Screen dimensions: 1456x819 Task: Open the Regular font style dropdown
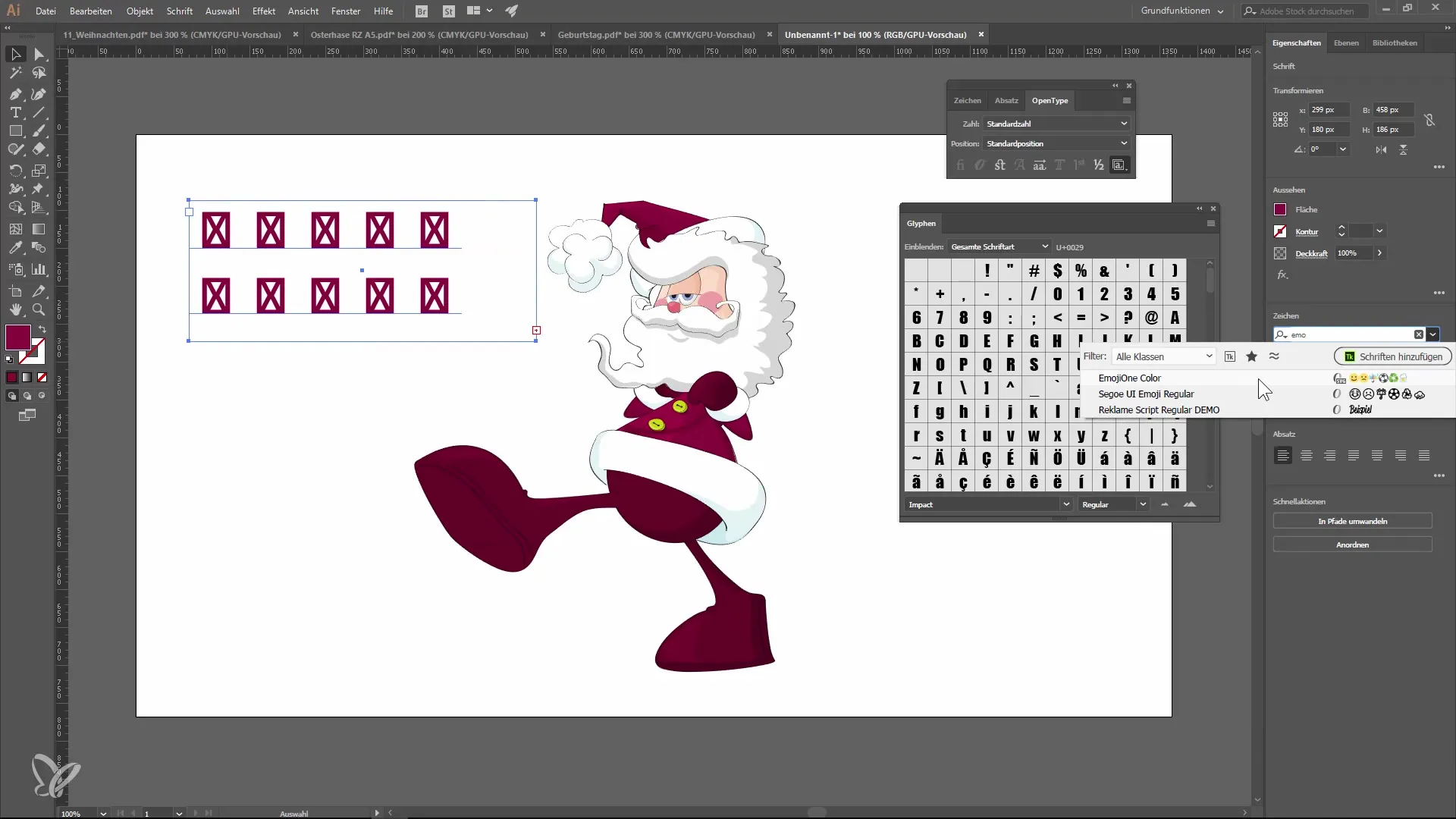click(1114, 504)
